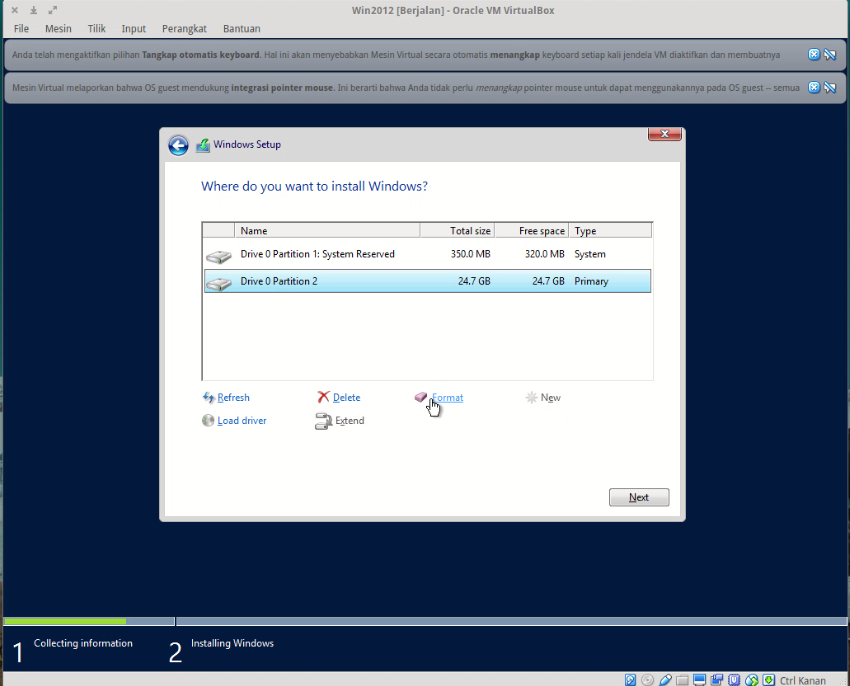Click the optical drive icon in status bar

[648, 679]
